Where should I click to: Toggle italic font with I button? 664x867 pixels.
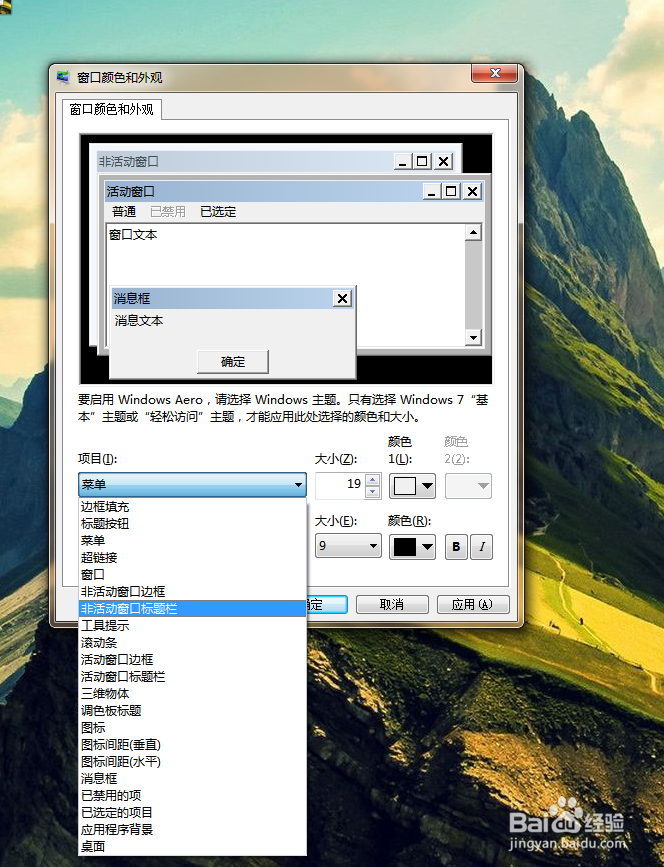482,547
